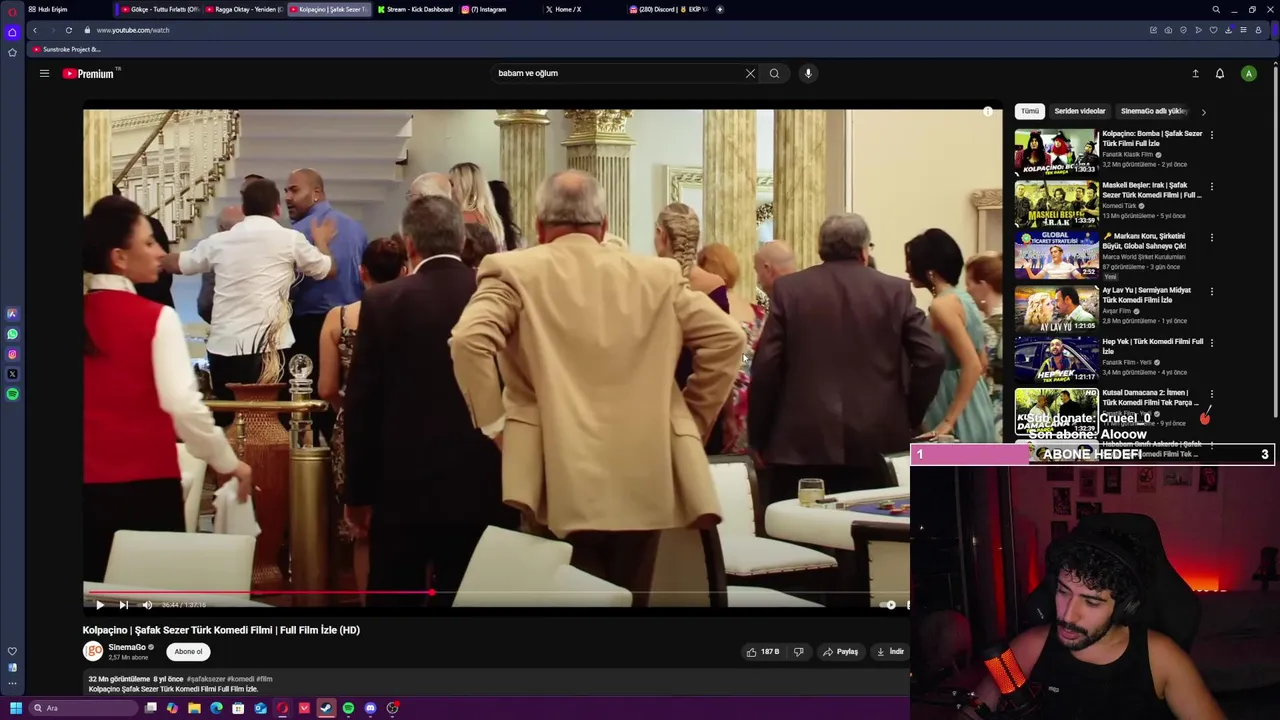Select the 'Seriden videolar' chip
The width and height of the screenshot is (1280, 720).
pos(1080,111)
